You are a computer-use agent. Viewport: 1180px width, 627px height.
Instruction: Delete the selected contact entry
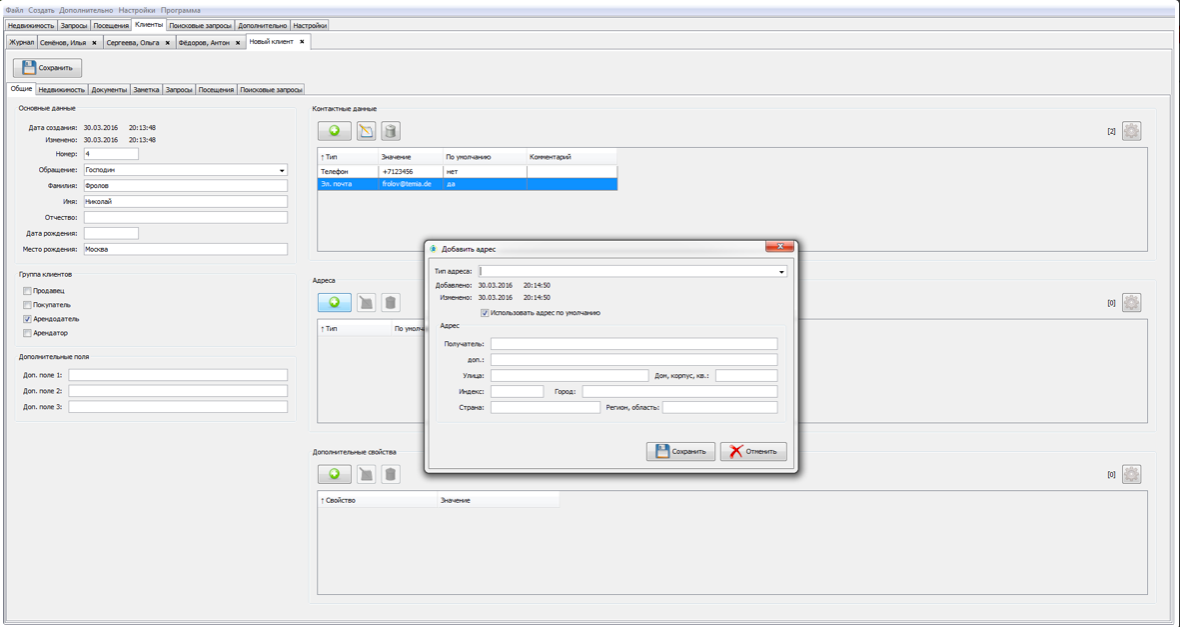click(x=390, y=131)
